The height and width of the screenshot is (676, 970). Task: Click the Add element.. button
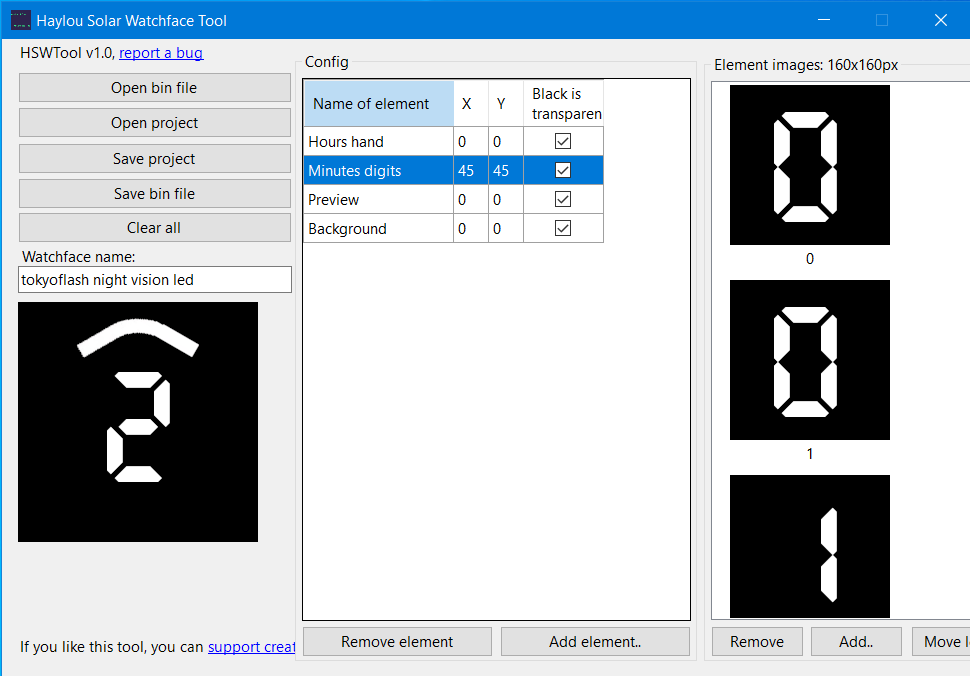[x=595, y=642]
